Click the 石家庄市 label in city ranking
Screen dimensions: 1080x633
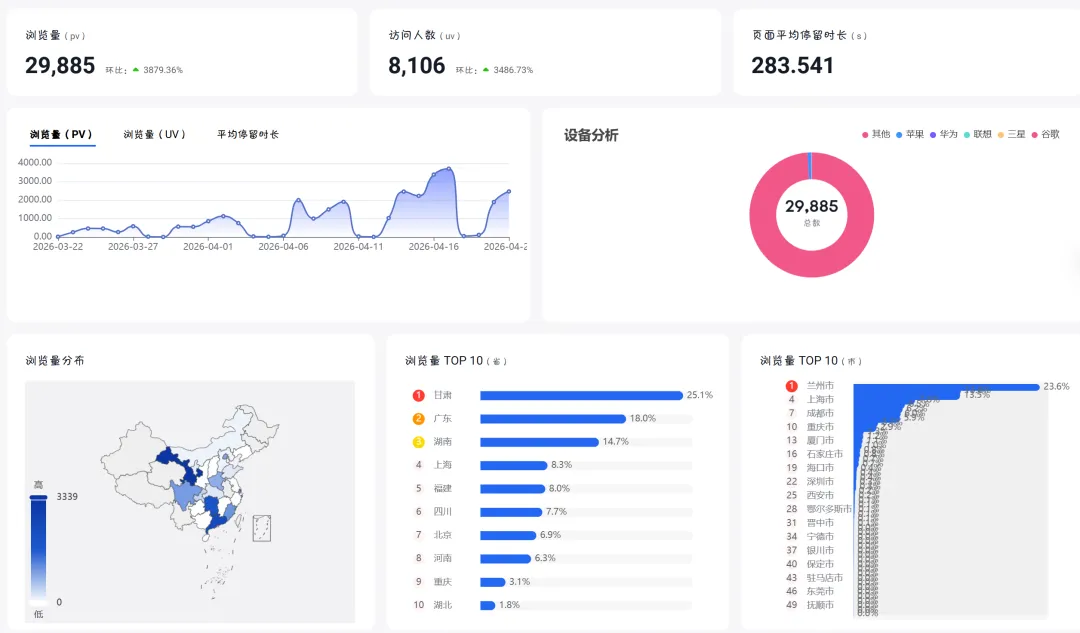coord(824,454)
